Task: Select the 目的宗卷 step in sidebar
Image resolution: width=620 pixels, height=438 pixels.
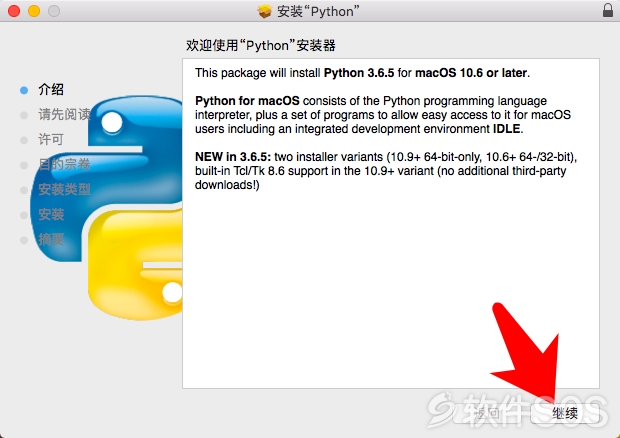Action: pyautogui.click(x=64, y=164)
